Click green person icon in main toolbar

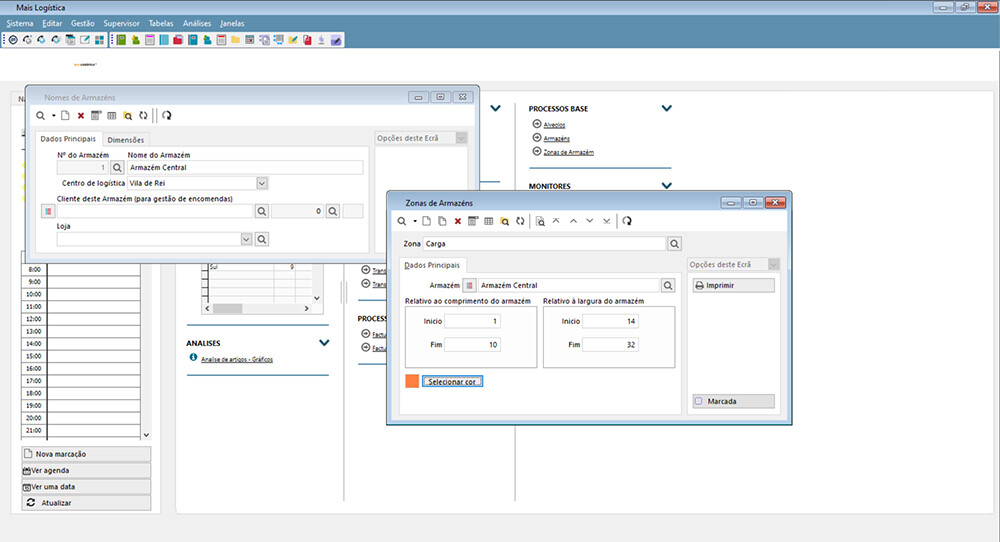(136, 40)
